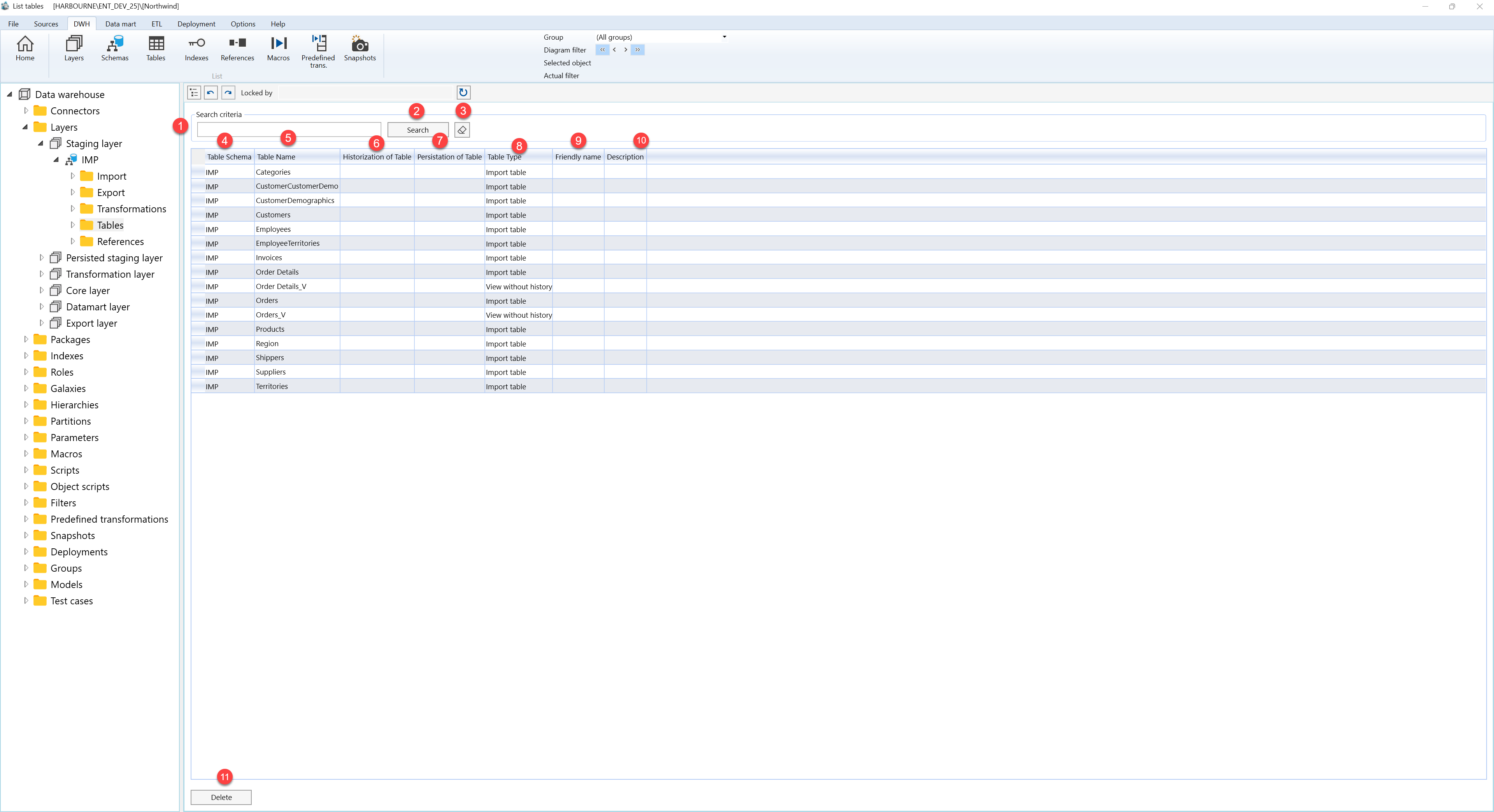Collapse the Staging layer node
The width and height of the screenshot is (1494, 812).
pyautogui.click(x=40, y=143)
